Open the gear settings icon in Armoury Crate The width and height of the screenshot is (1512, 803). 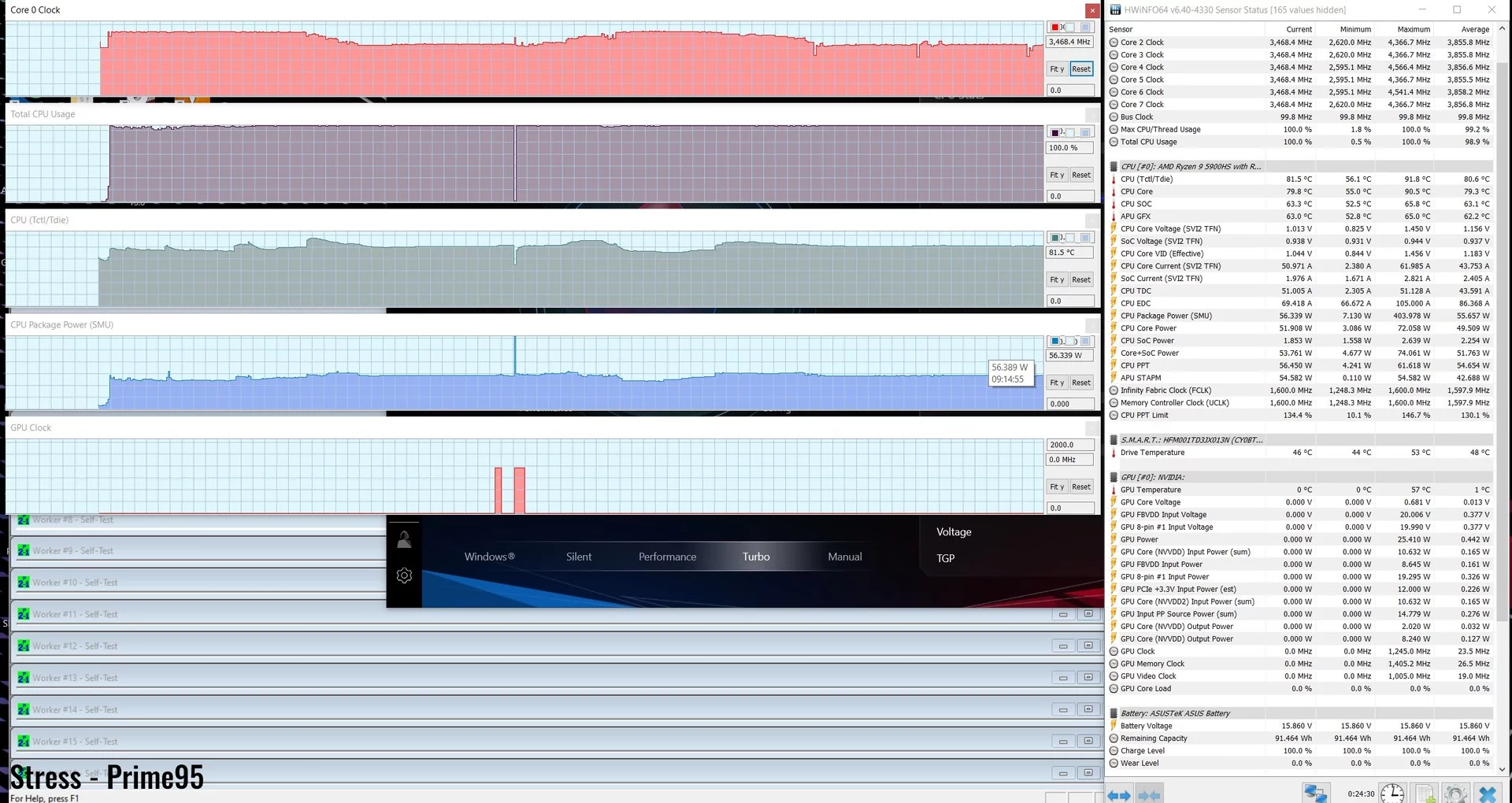point(404,575)
